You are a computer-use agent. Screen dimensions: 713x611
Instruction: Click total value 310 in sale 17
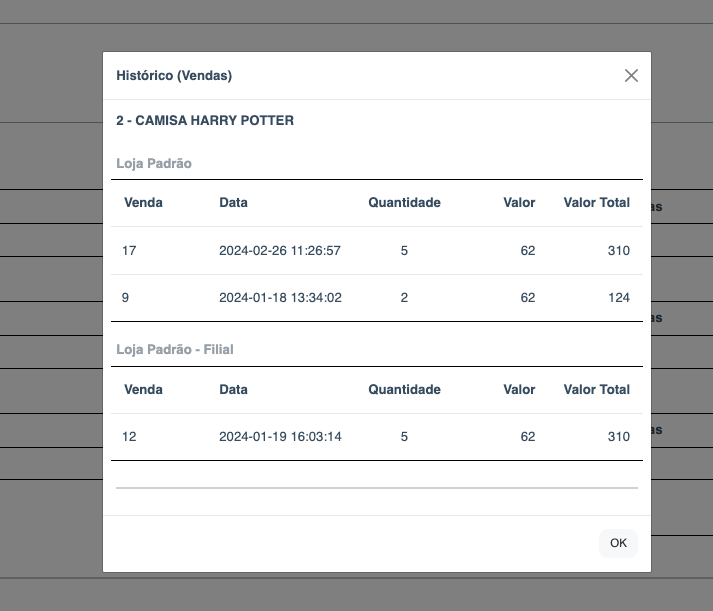tap(618, 250)
